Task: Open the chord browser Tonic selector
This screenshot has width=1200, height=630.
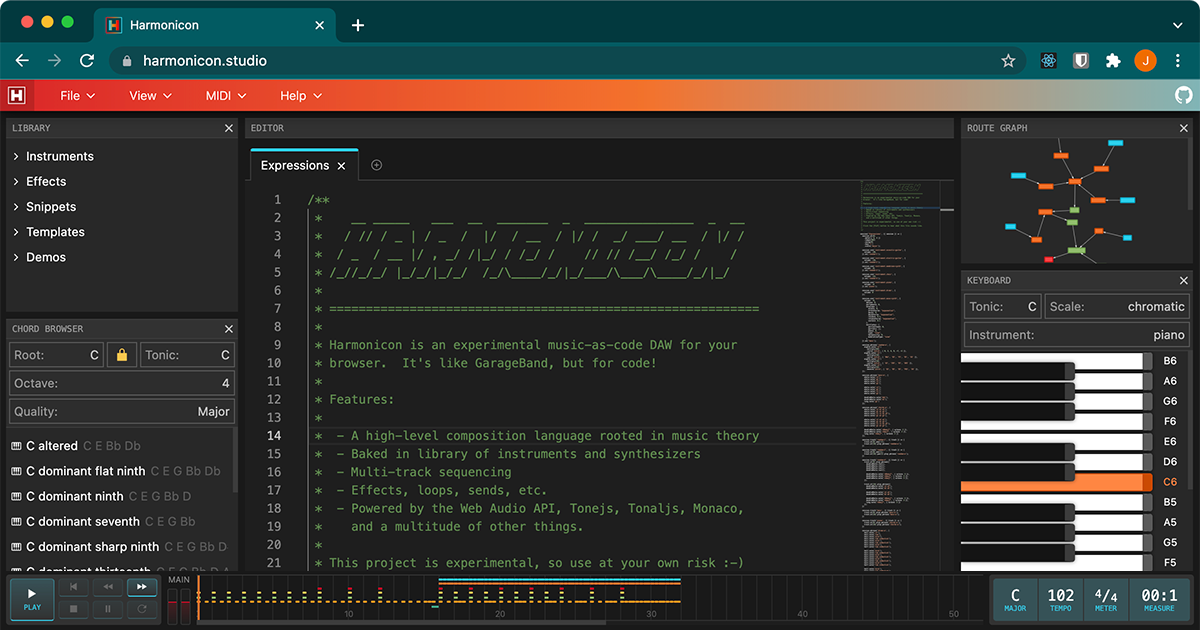Action: (x=187, y=355)
